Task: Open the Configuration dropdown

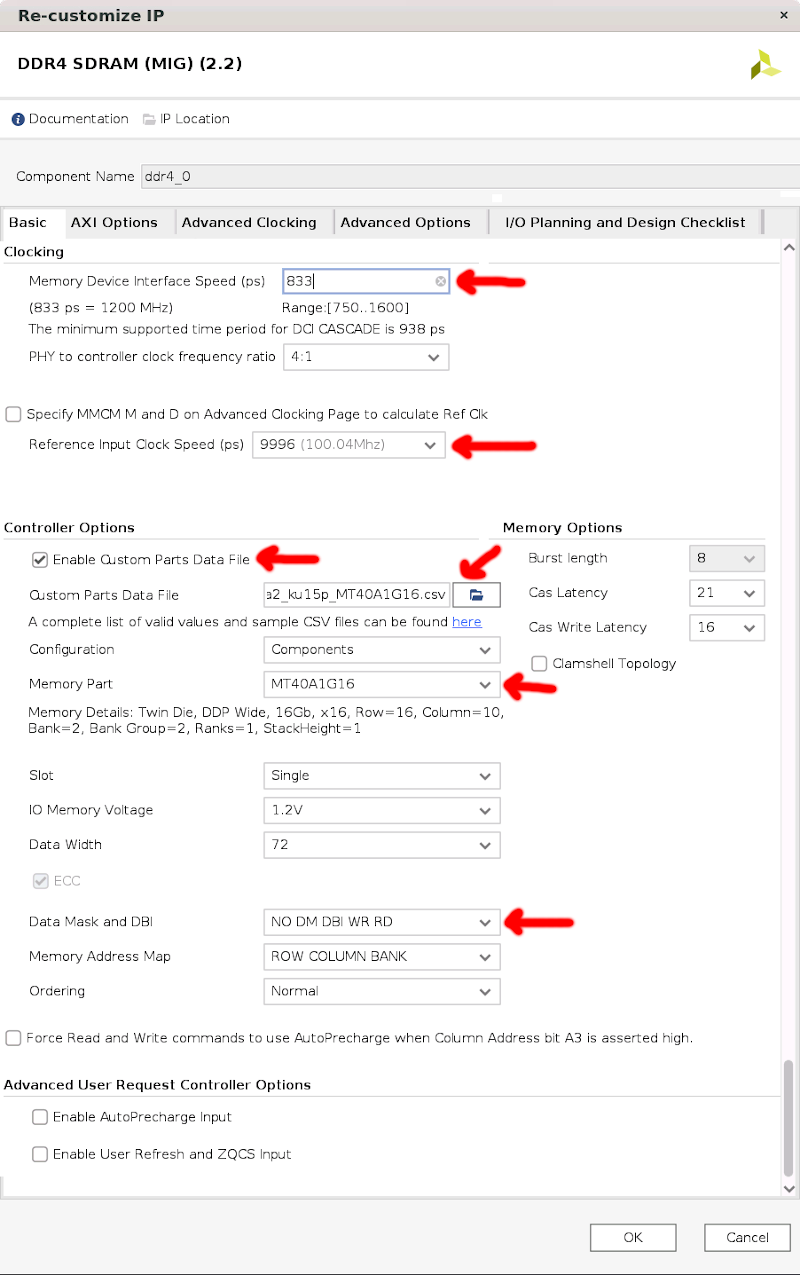Action: pyautogui.click(x=382, y=650)
